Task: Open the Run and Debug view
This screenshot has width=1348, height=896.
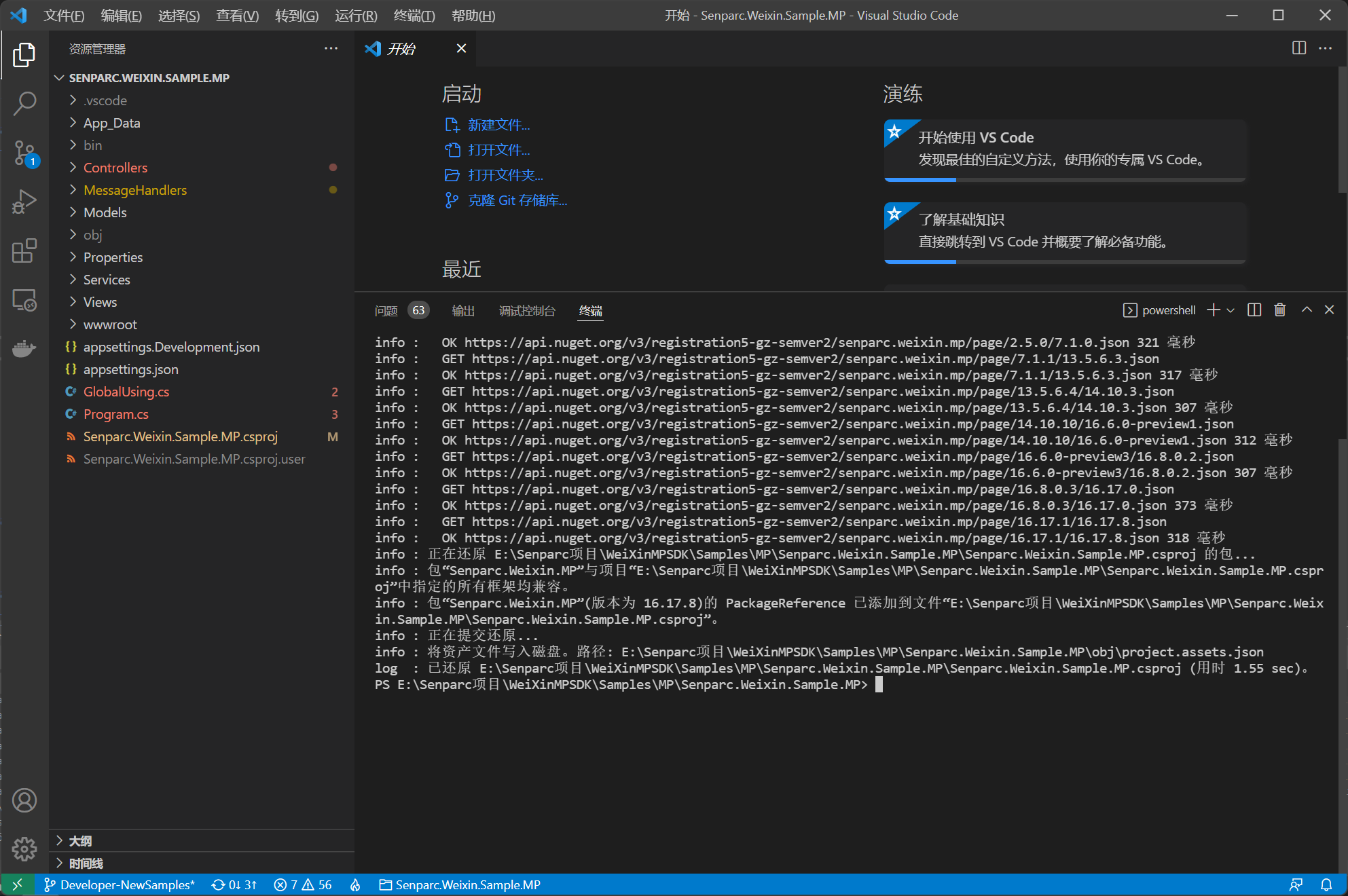Action: coord(24,201)
